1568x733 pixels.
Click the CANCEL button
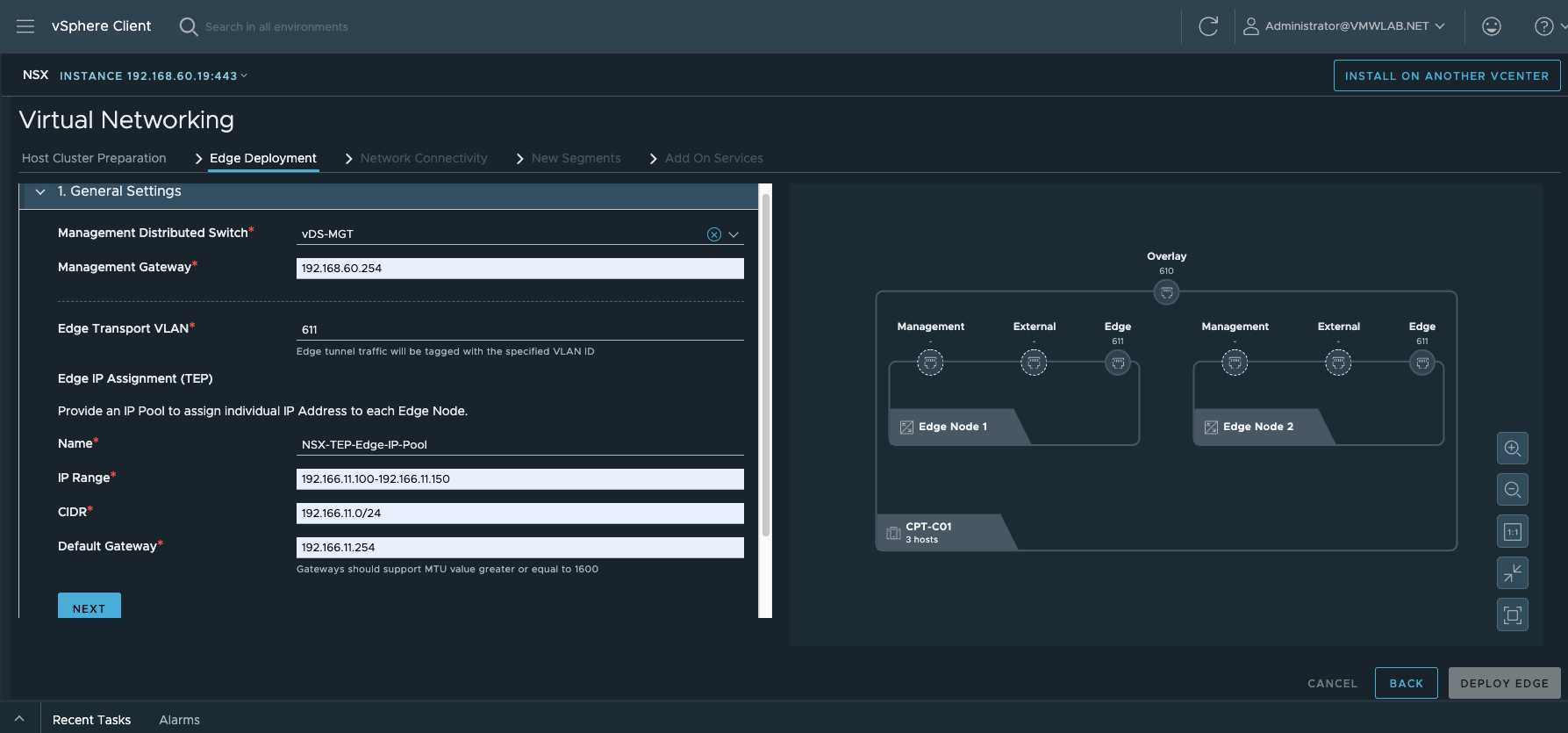tap(1332, 683)
